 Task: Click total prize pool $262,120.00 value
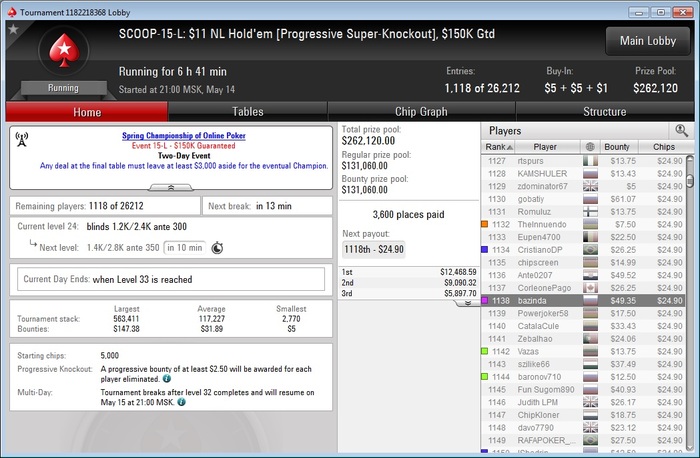[368, 141]
